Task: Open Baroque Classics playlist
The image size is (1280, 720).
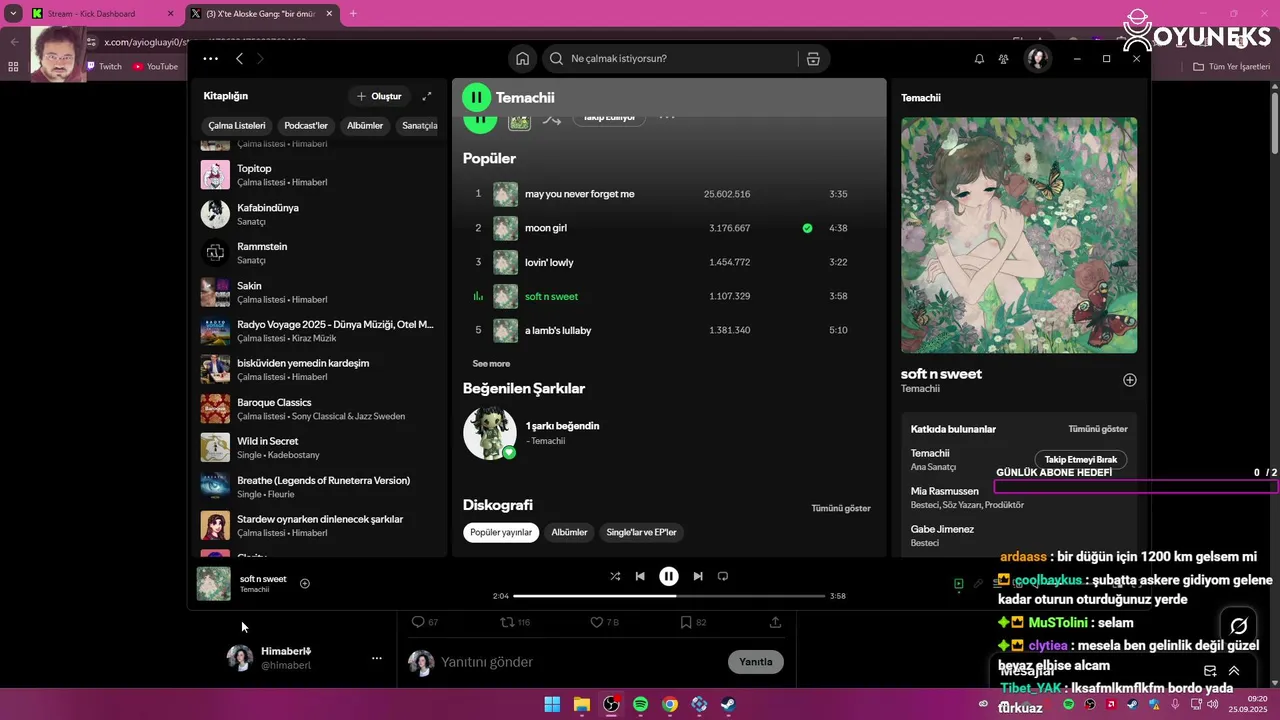Action: pos(318,409)
